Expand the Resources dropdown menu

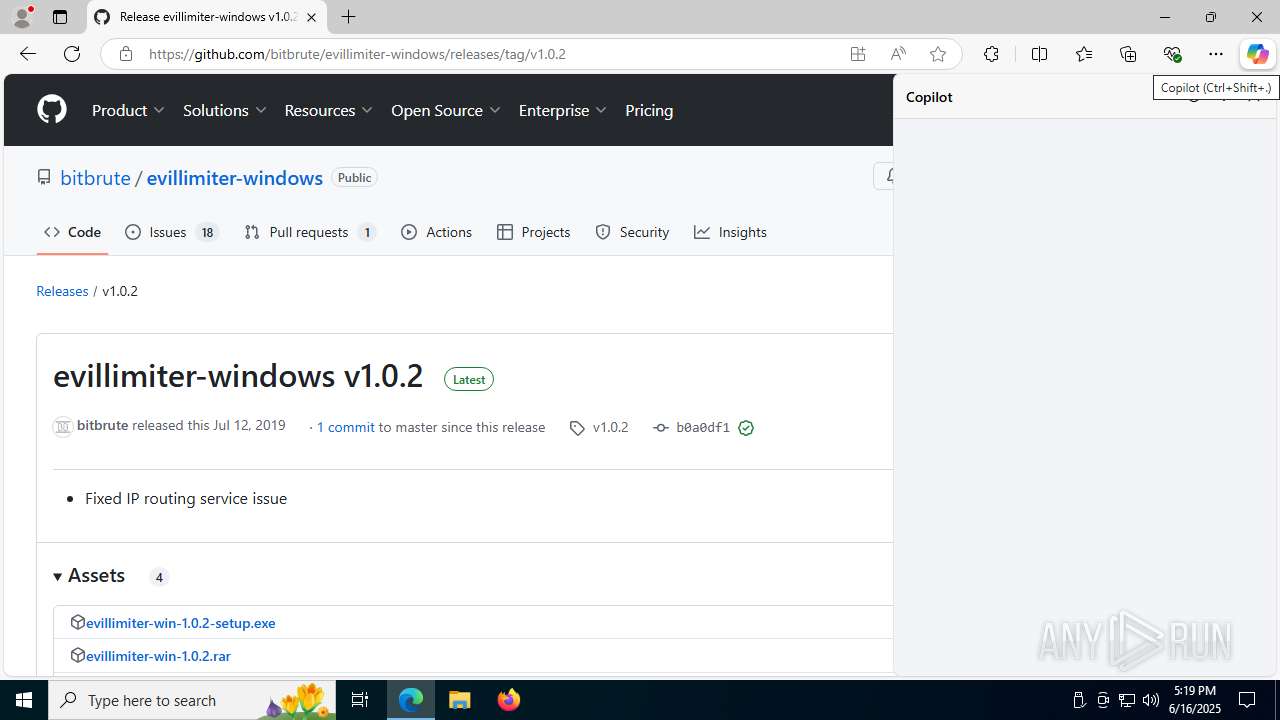pyautogui.click(x=329, y=110)
